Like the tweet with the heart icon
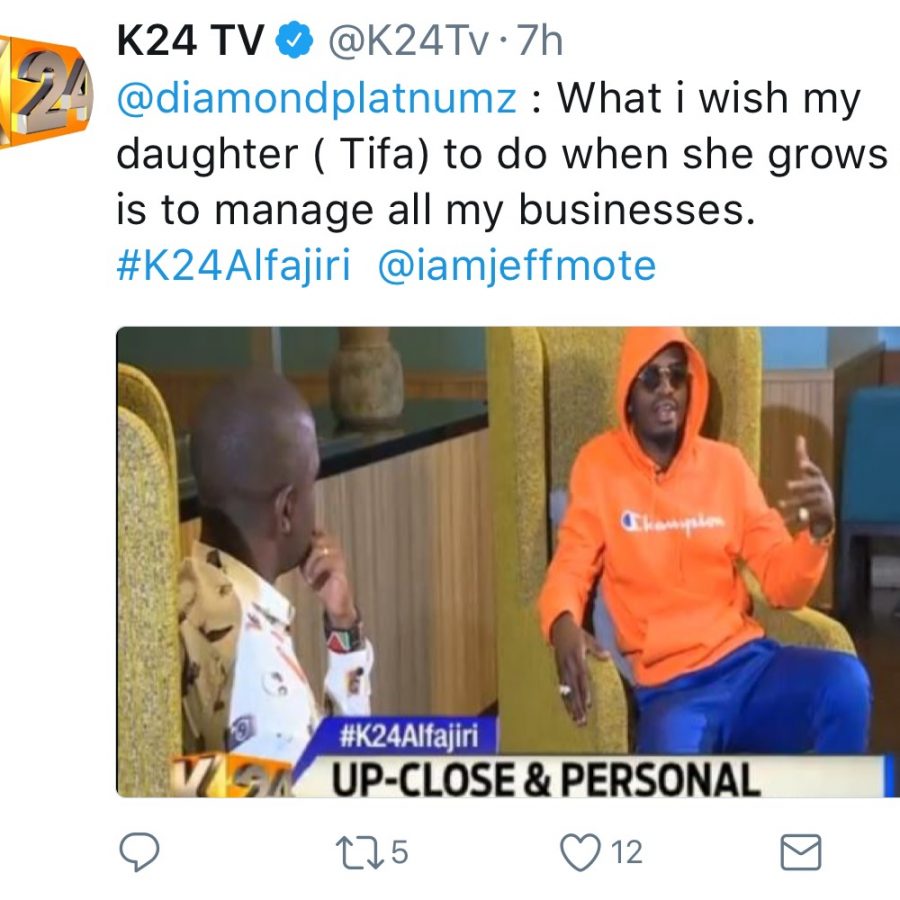The height and width of the screenshot is (900, 900). click(580, 852)
